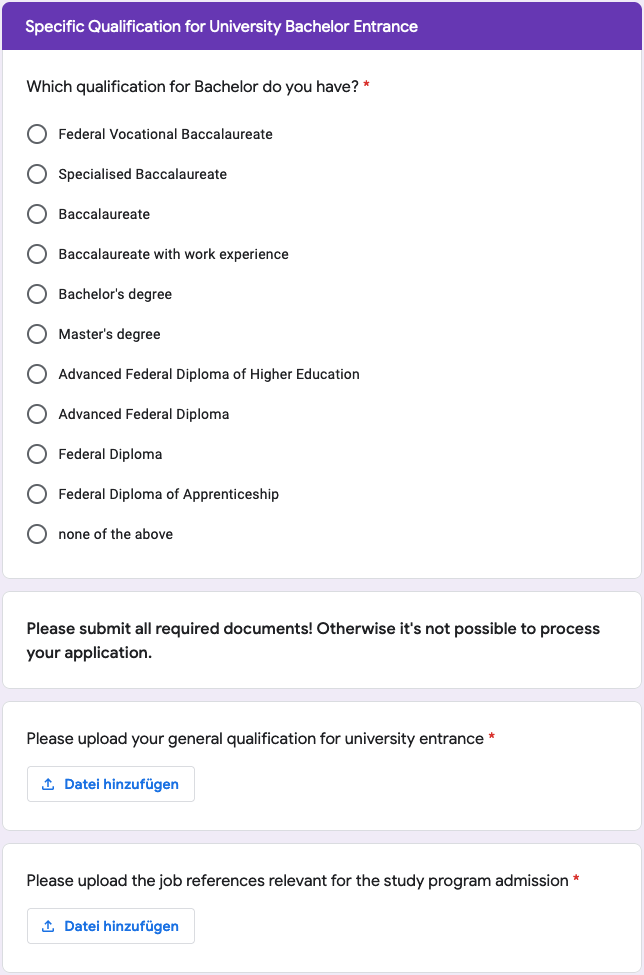The width and height of the screenshot is (644, 975).
Task: Select Advanced Federal Diploma of Higher Education
Action: [37, 374]
